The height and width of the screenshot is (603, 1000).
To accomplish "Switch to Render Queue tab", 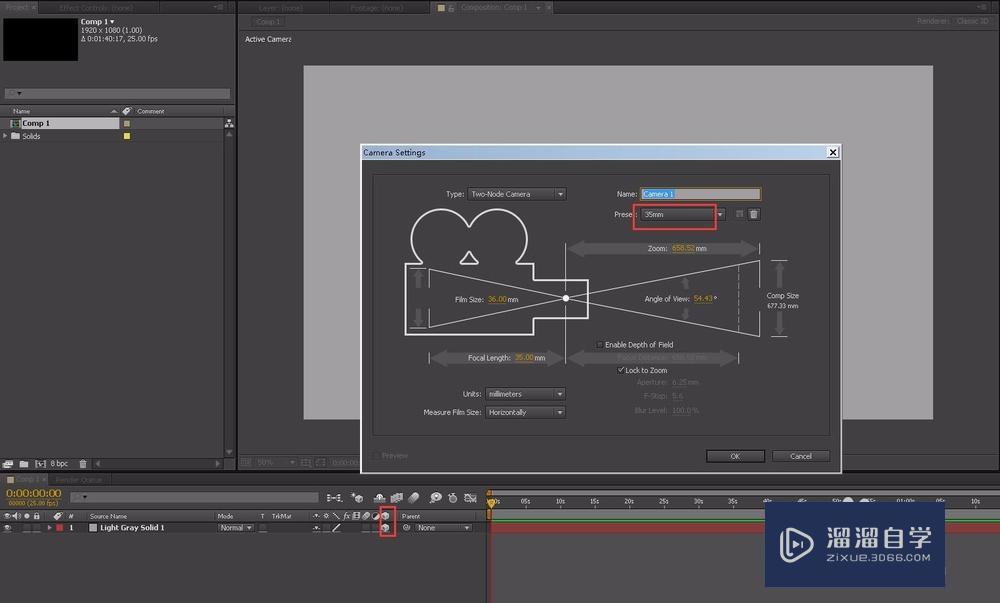I will [x=79, y=479].
